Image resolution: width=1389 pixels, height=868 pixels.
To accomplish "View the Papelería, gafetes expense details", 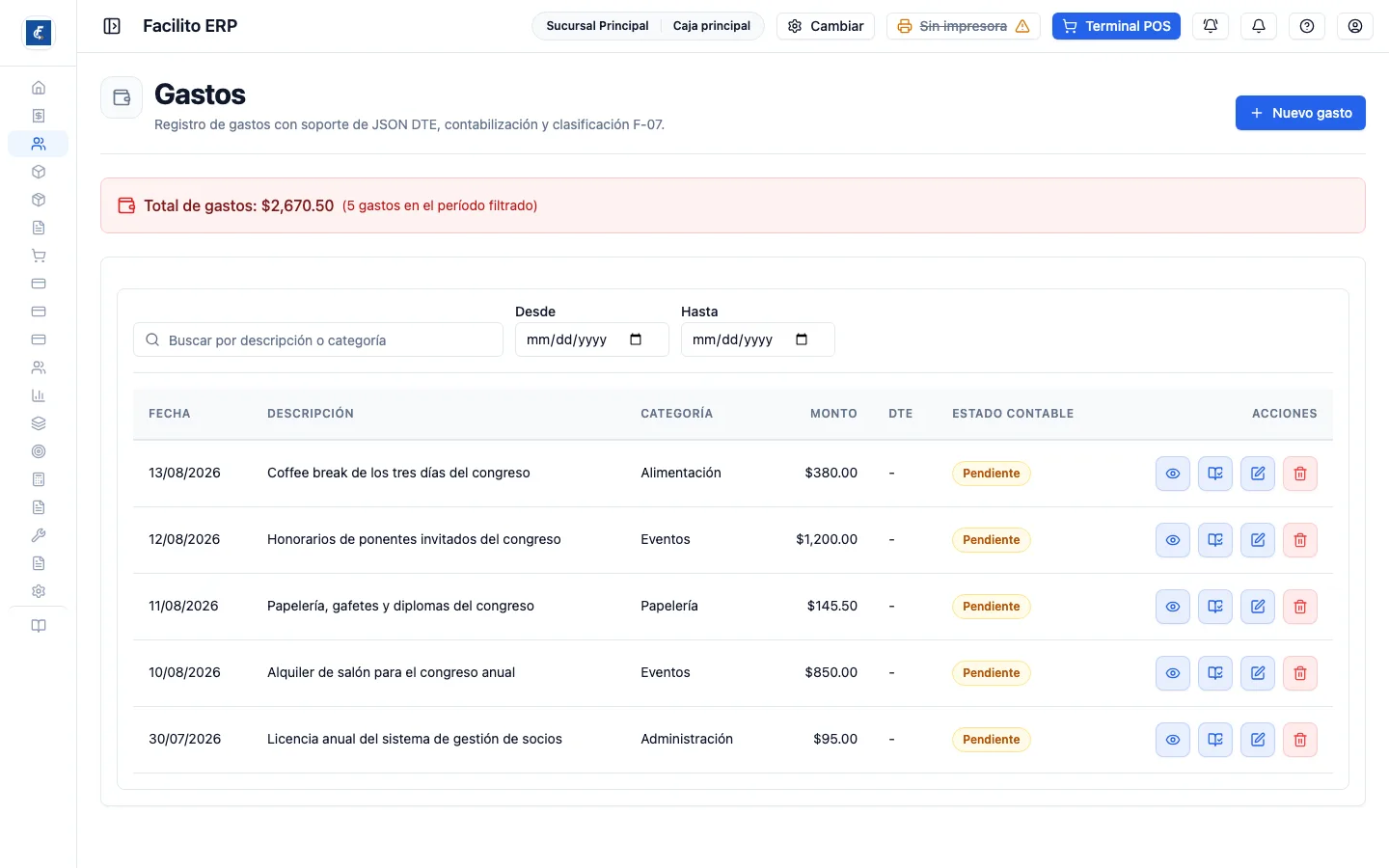I will tap(1173, 607).
